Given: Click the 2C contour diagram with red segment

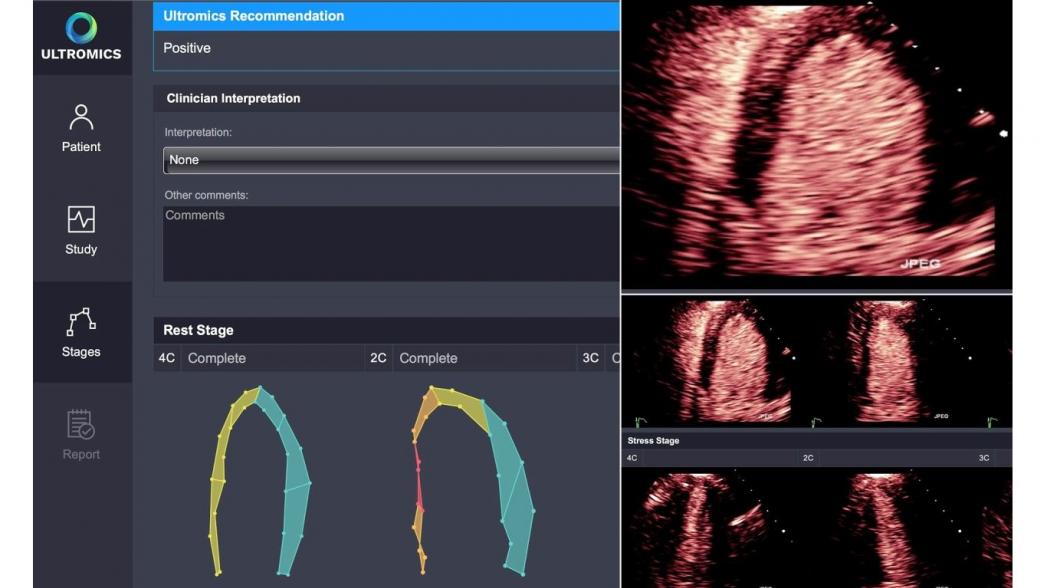Looking at the screenshot, I should [472, 480].
